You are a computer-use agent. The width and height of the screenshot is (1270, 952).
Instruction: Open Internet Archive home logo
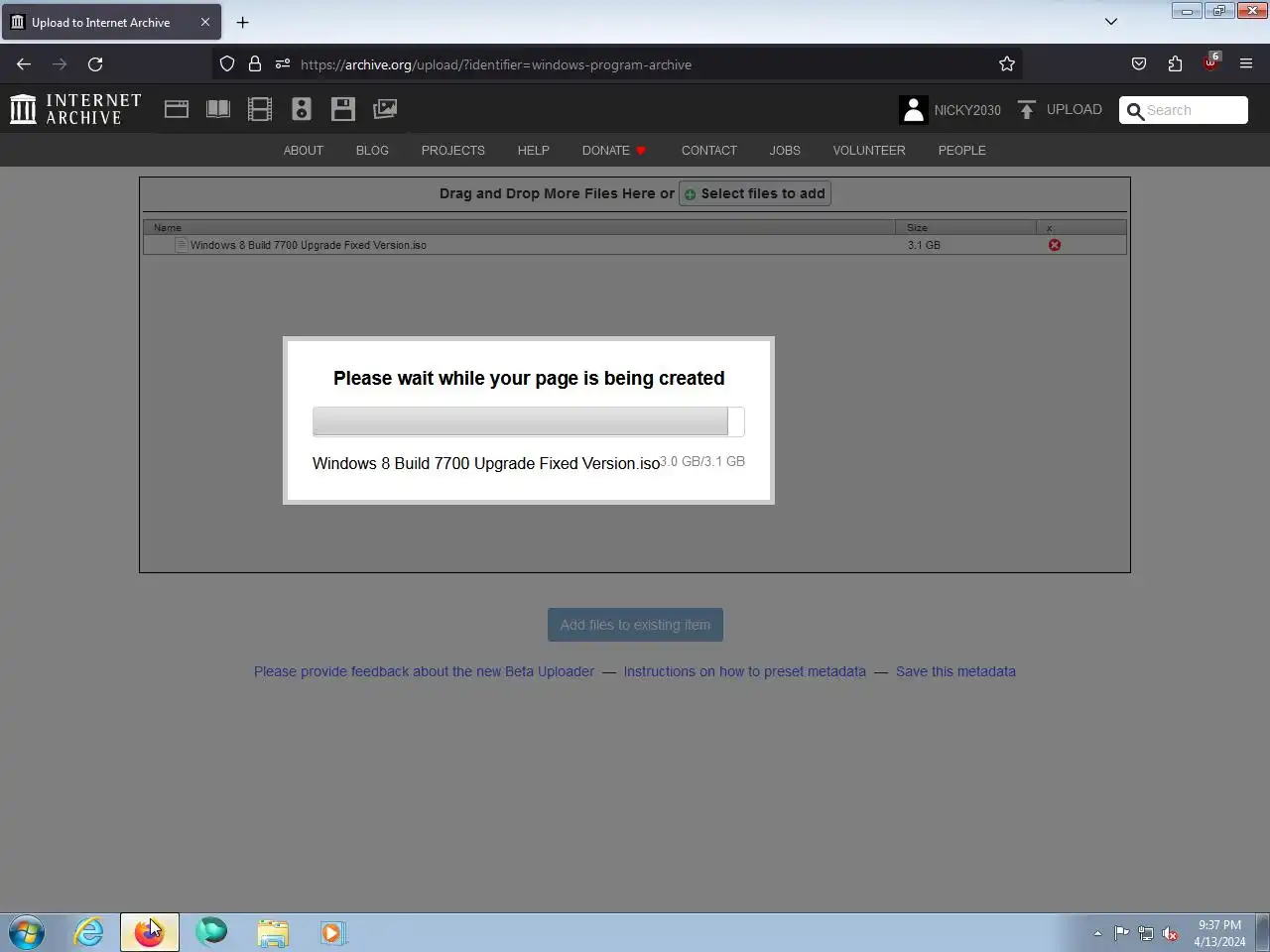(x=75, y=109)
